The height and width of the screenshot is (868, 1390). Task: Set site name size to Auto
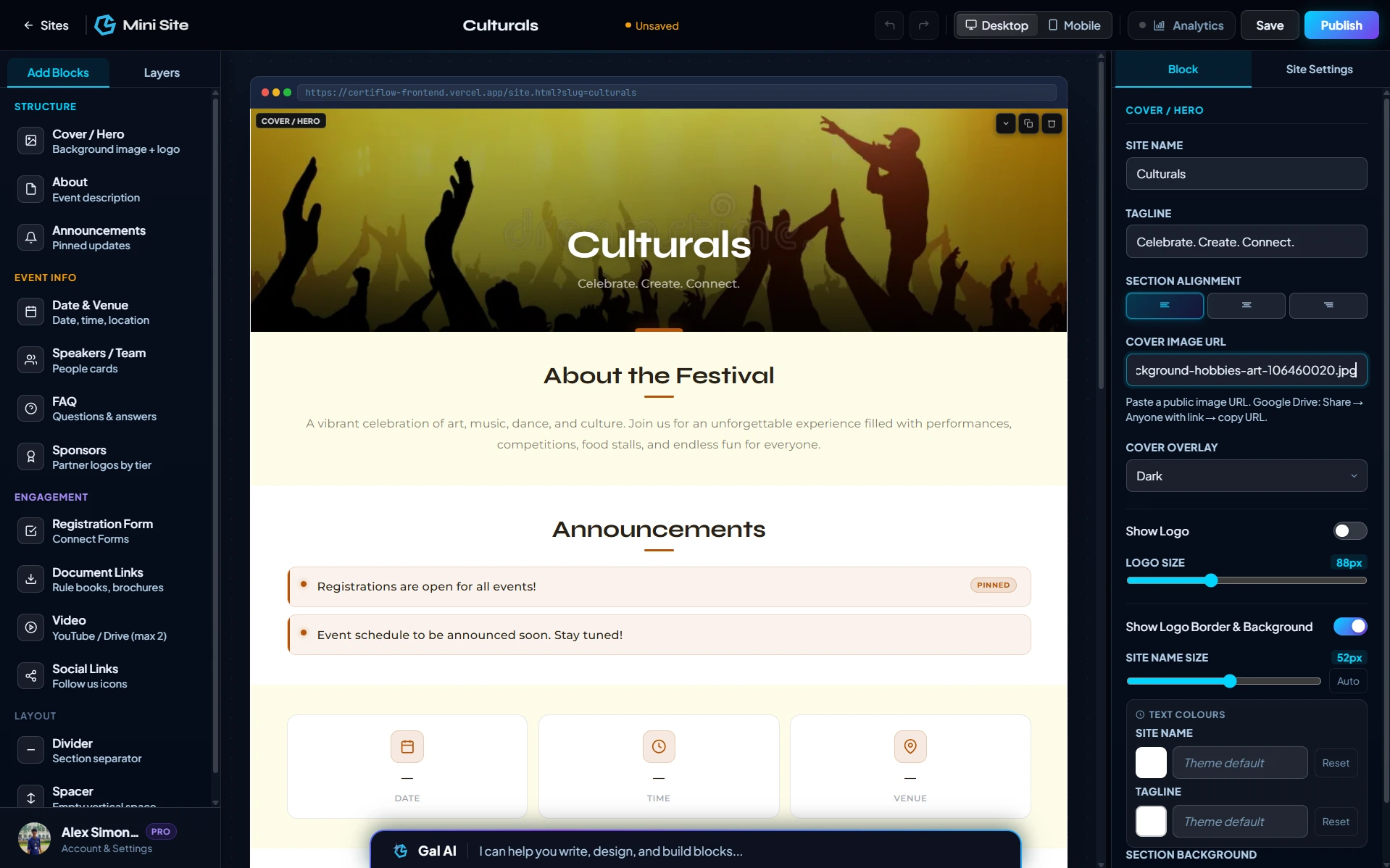pyautogui.click(x=1348, y=681)
